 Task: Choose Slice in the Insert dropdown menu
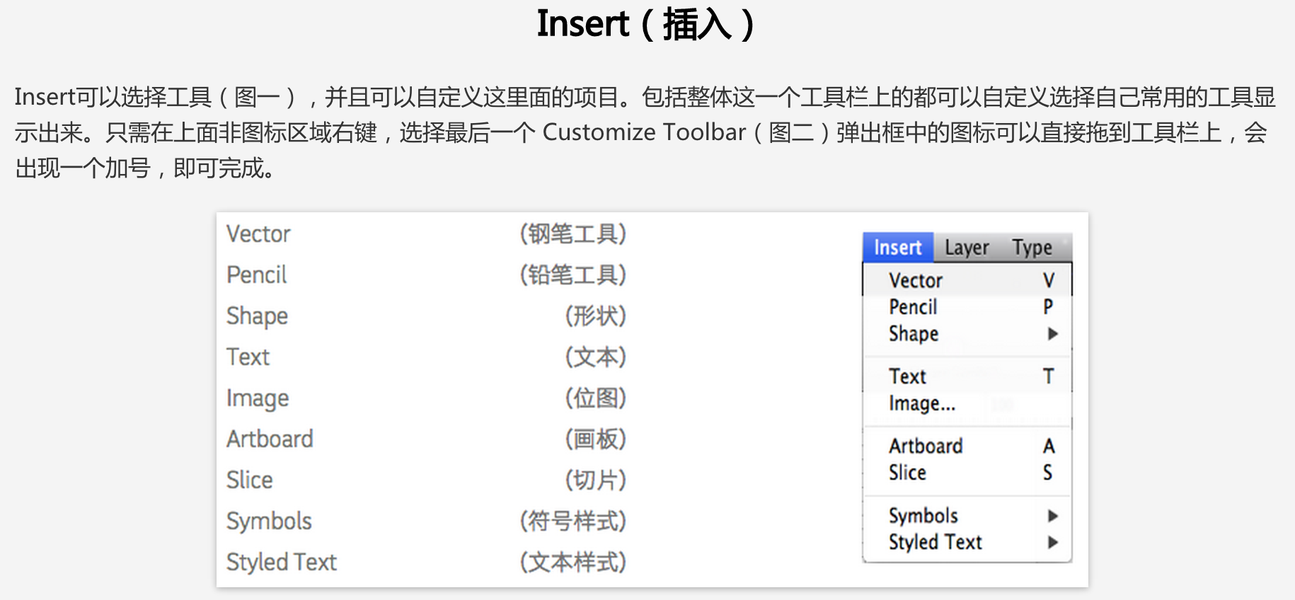click(x=907, y=473)
